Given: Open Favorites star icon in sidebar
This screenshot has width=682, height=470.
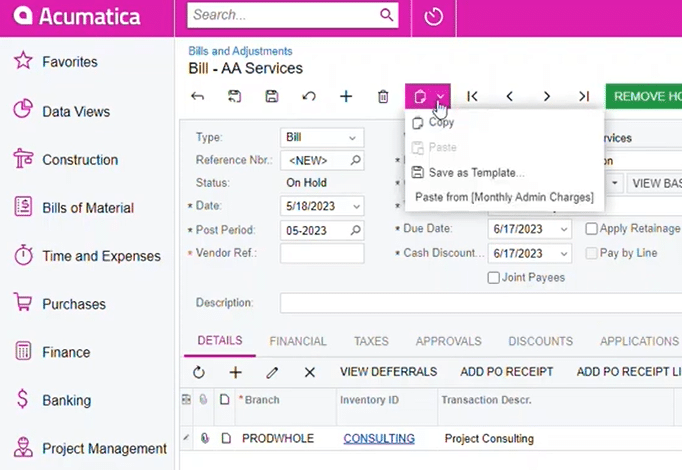Looking at the screenshot, I should 23,61.
